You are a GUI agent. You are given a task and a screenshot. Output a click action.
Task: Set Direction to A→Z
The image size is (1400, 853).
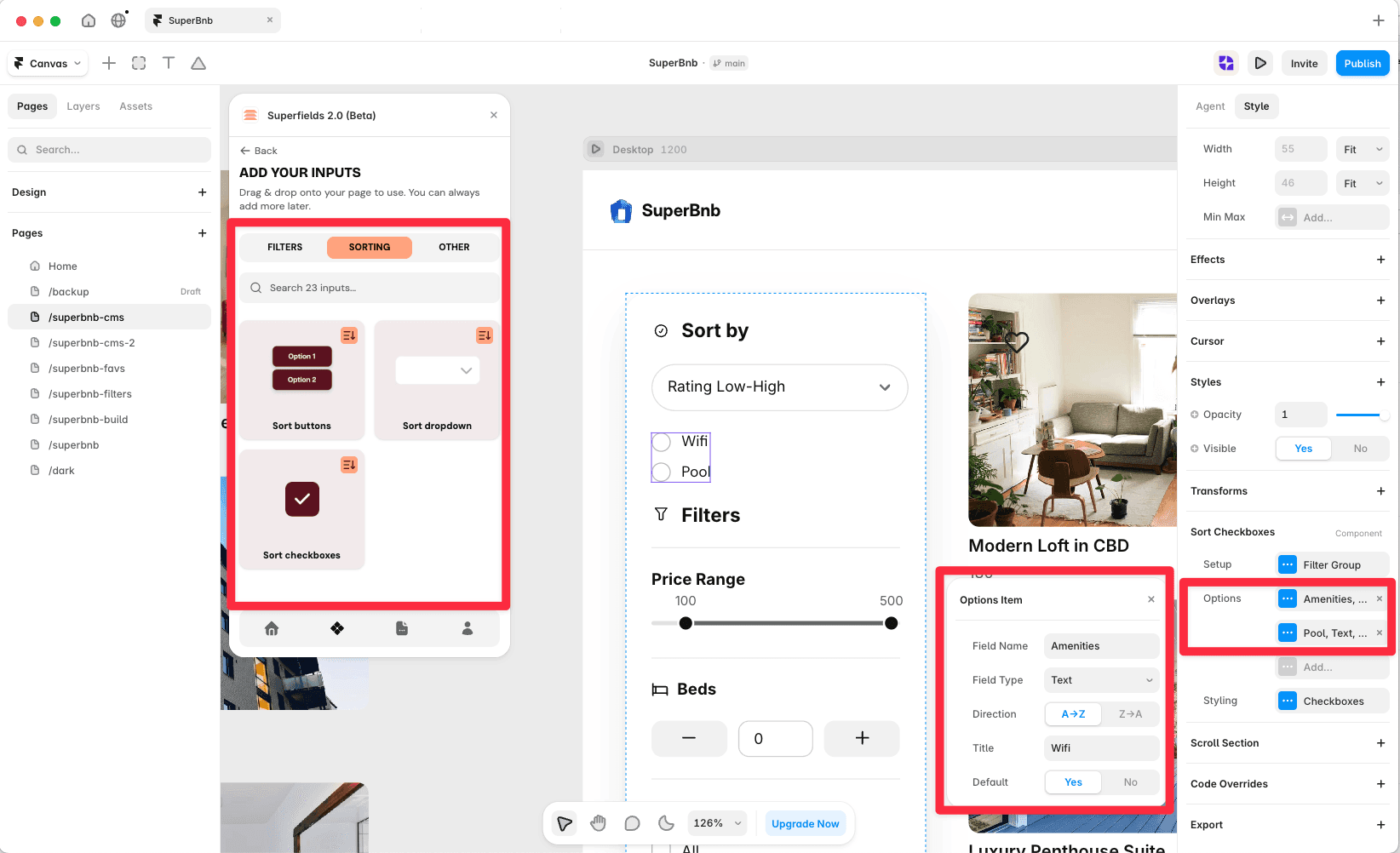pos(1073,714)
